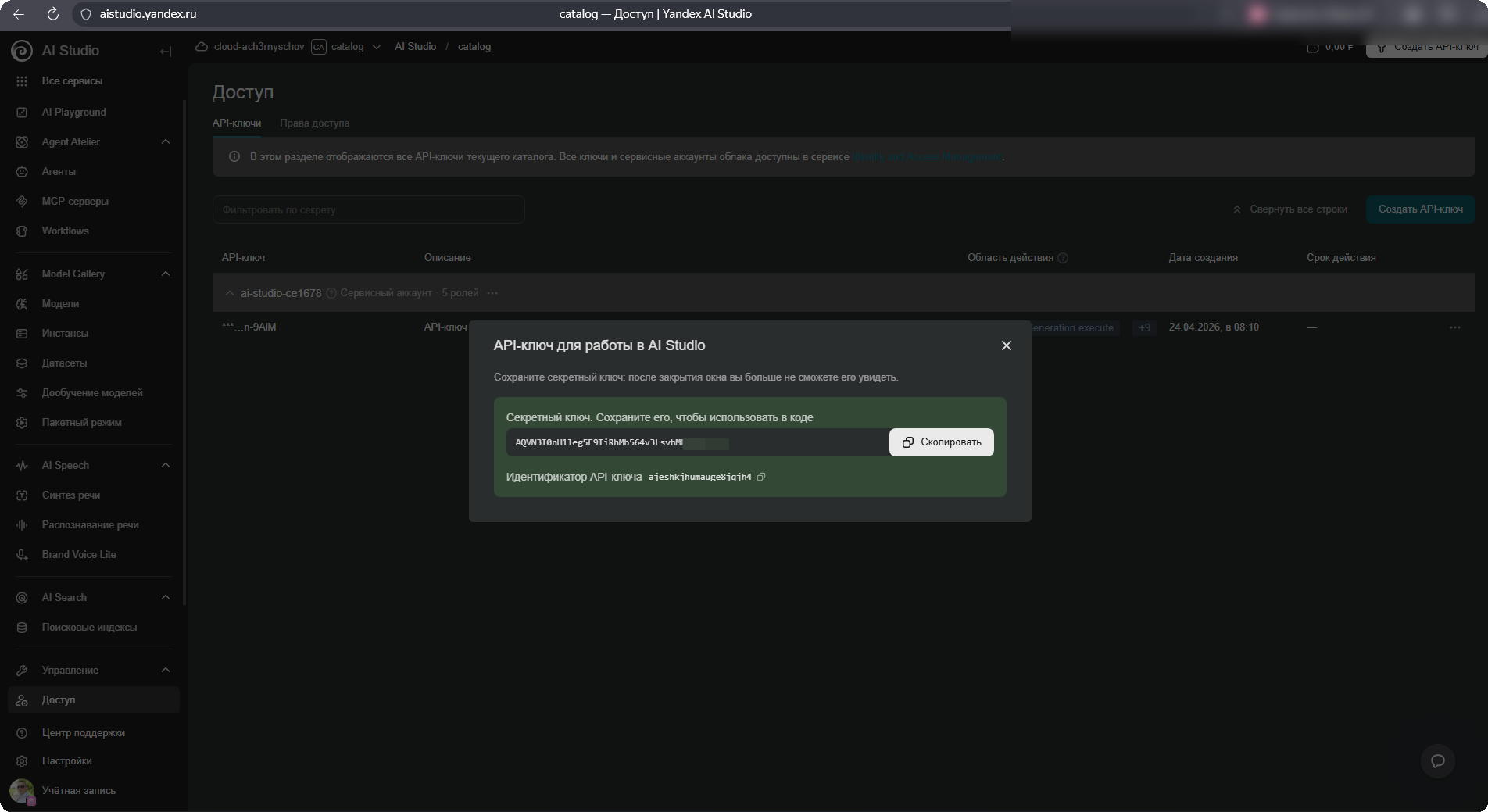This screenshot has height=812, width=1488.
Task: Open the catalog dropdown in breadcrumbs
Action: (x=377, y=47)
